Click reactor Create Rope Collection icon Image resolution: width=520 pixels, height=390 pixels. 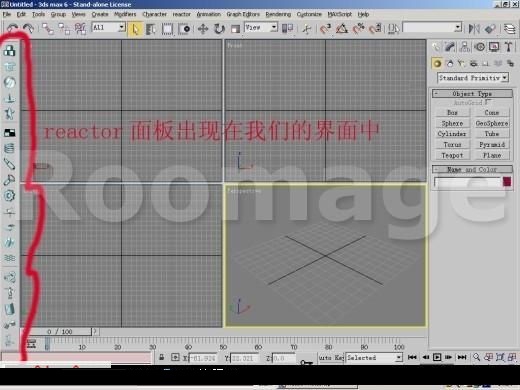pos(9,98)
